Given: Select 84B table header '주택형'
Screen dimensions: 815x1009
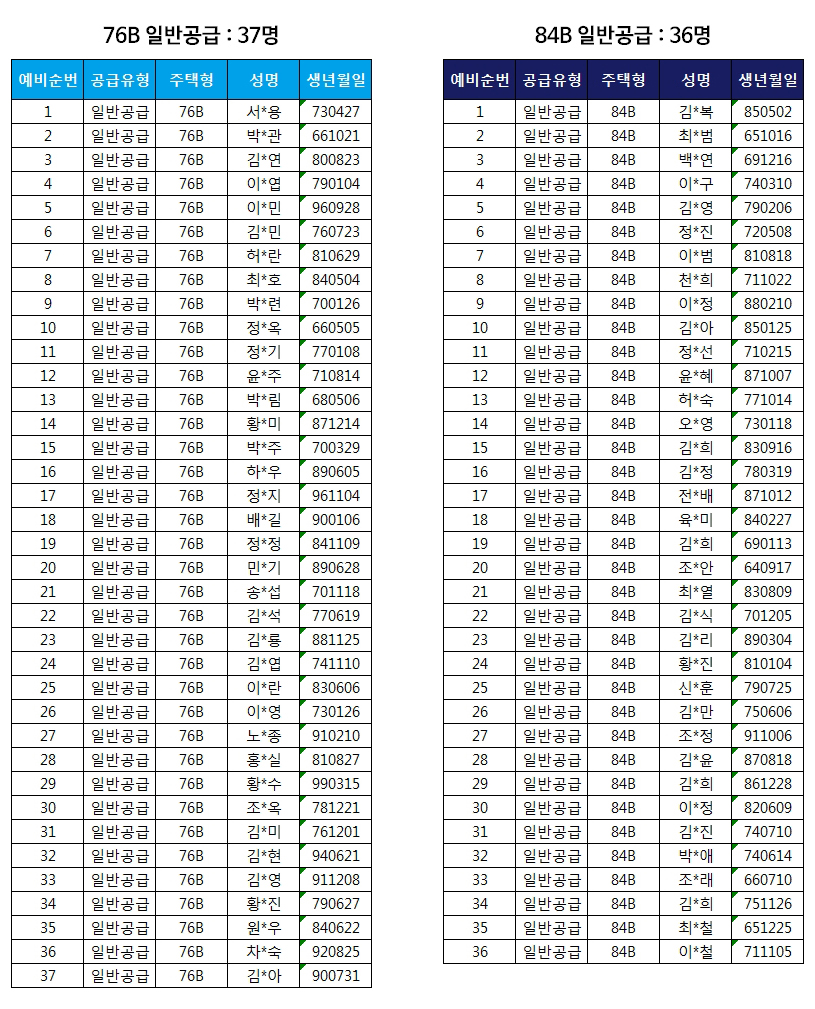Looking at the screenshot, I should point(623,80).
